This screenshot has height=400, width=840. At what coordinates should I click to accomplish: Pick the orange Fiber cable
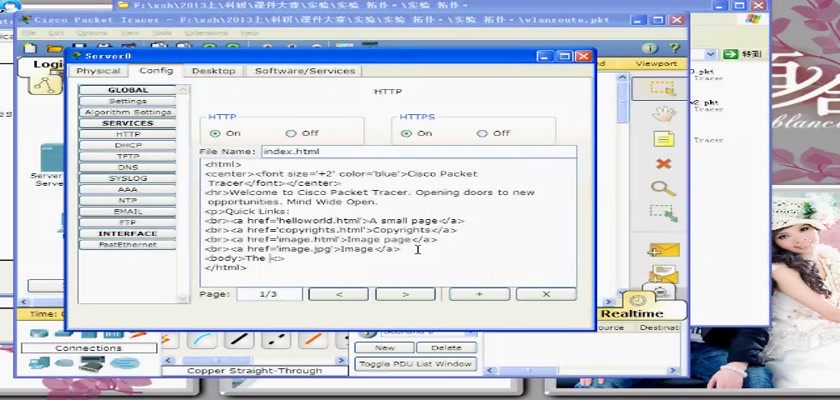coord(313,339)
